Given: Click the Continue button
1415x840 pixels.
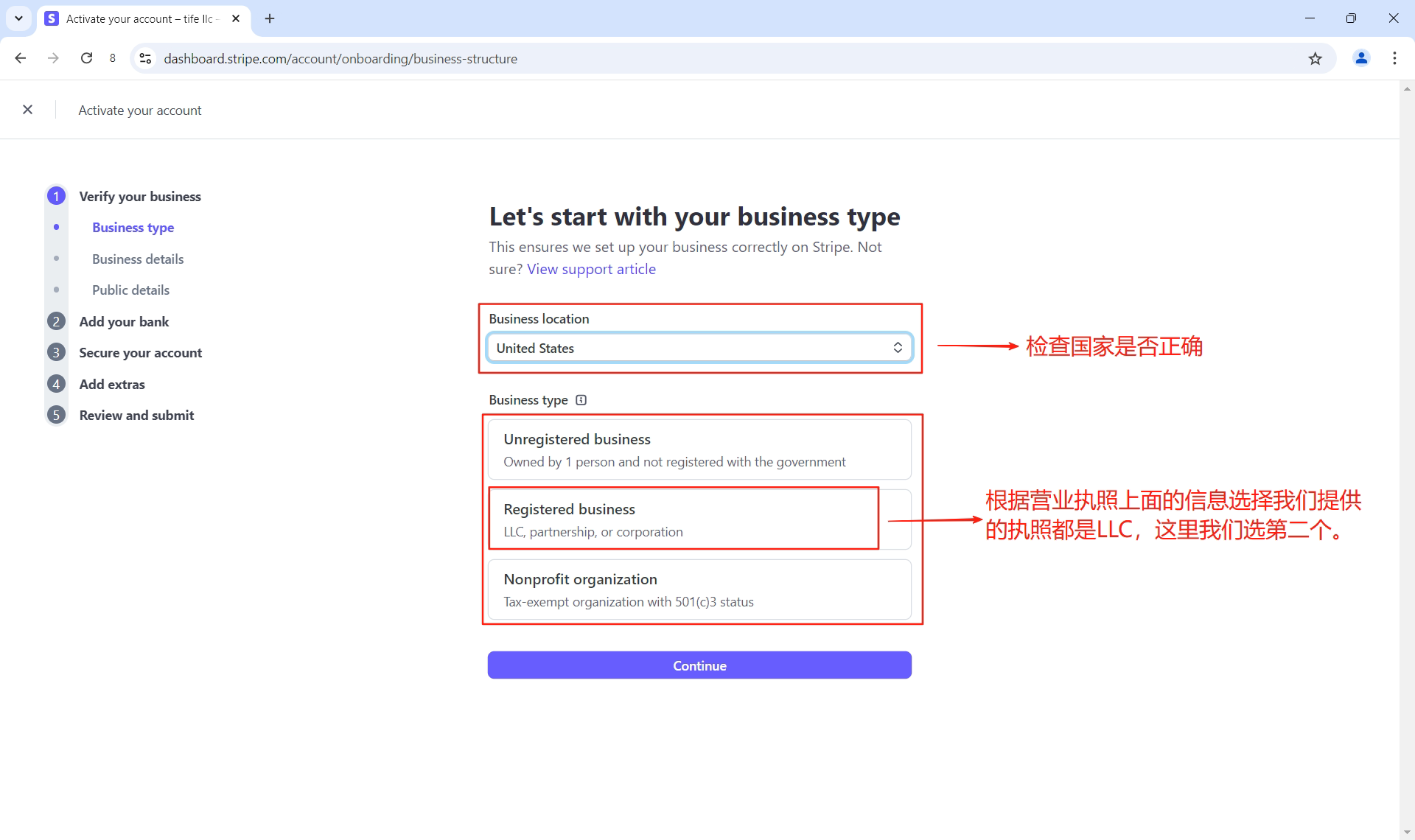Looking at the screenshot, I should pyautogui.click(x=699, y=665).
